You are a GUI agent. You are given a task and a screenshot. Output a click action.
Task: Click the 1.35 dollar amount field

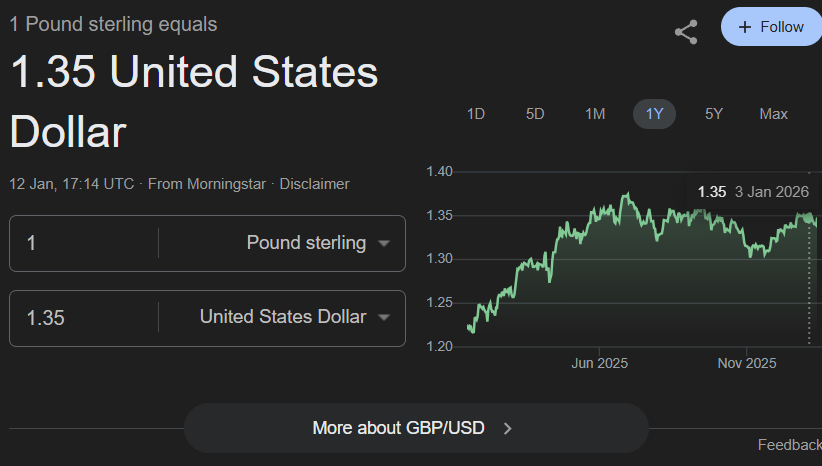[x=85, y=318]
